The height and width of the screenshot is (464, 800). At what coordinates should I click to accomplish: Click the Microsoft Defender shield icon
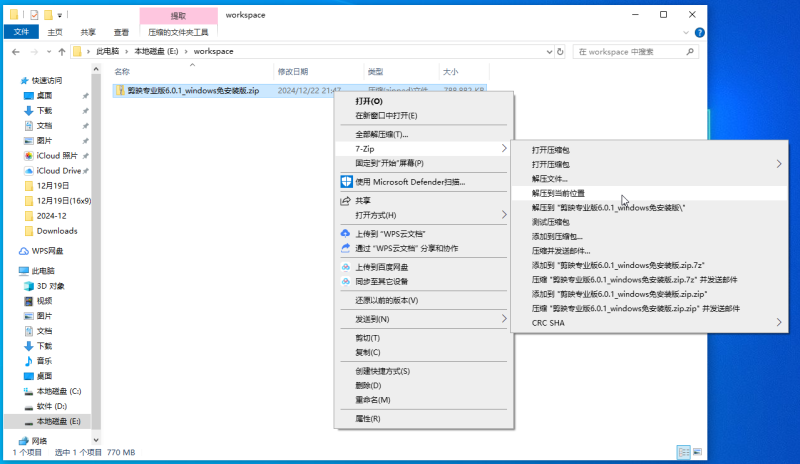[x=347, y=182]
